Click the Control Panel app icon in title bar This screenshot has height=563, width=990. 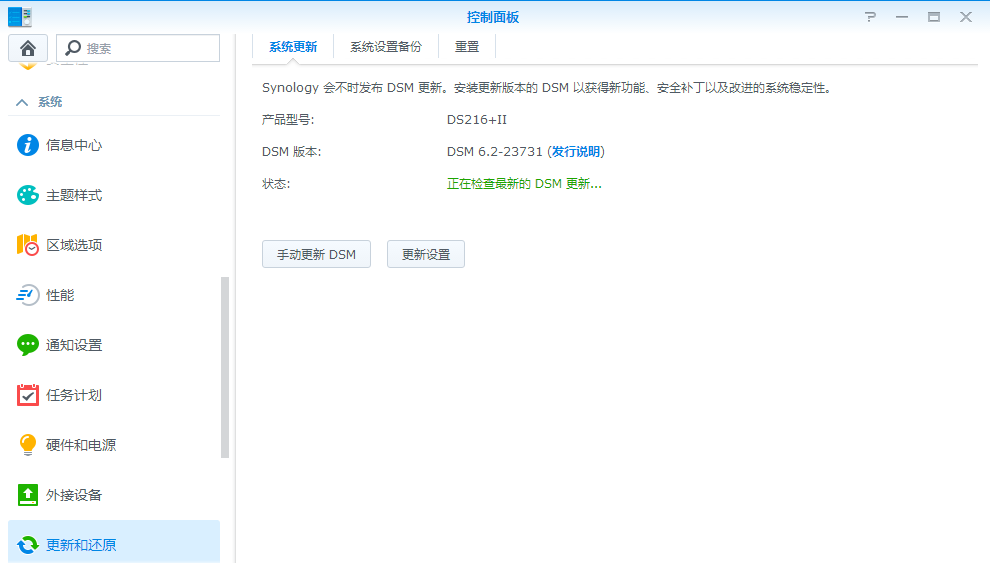(x=20, y=16)
